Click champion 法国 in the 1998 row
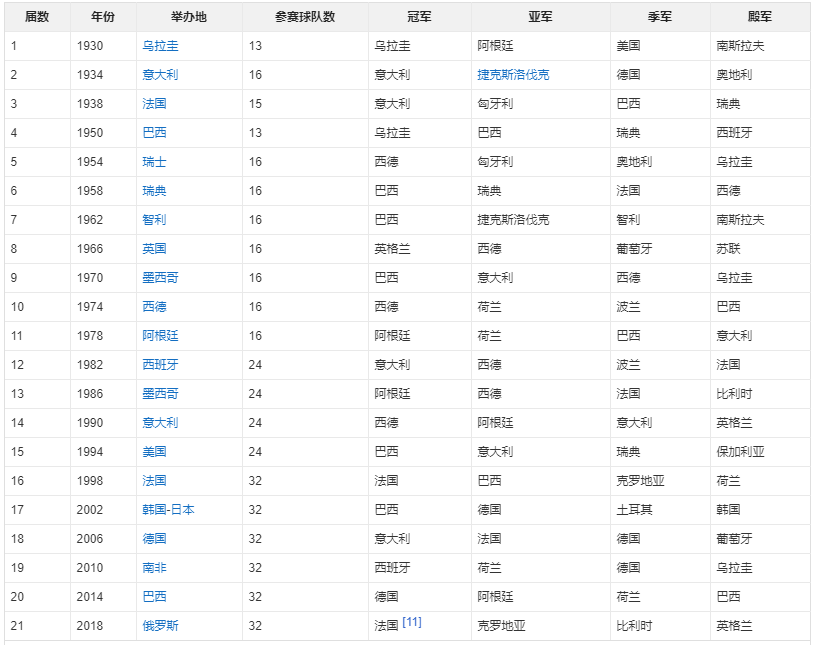815x645 pixels. tap(386, 481)
